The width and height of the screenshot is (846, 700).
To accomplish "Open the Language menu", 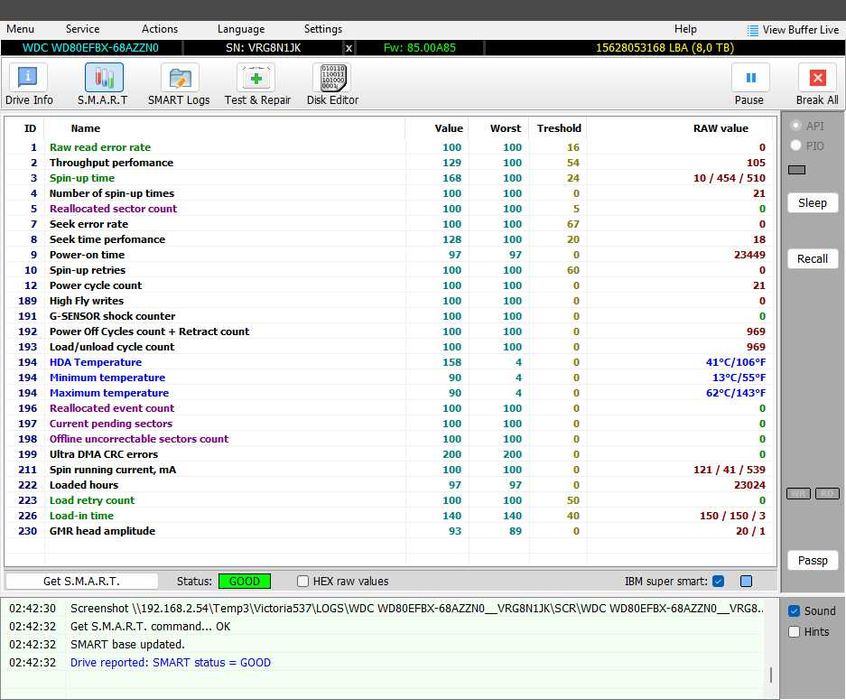I will pos(241,29).
